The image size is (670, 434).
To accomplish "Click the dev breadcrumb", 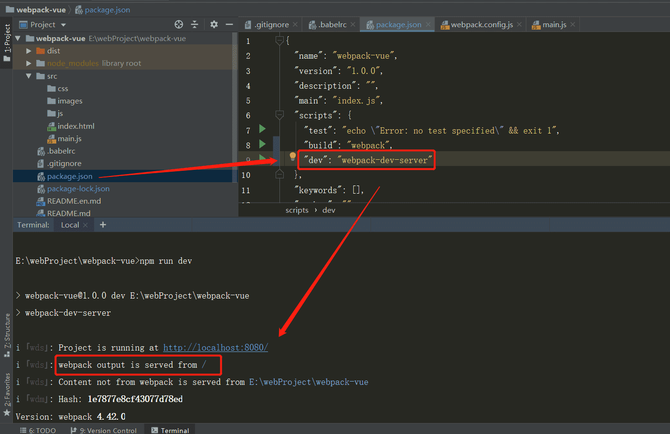I will [x=329, y=211].
